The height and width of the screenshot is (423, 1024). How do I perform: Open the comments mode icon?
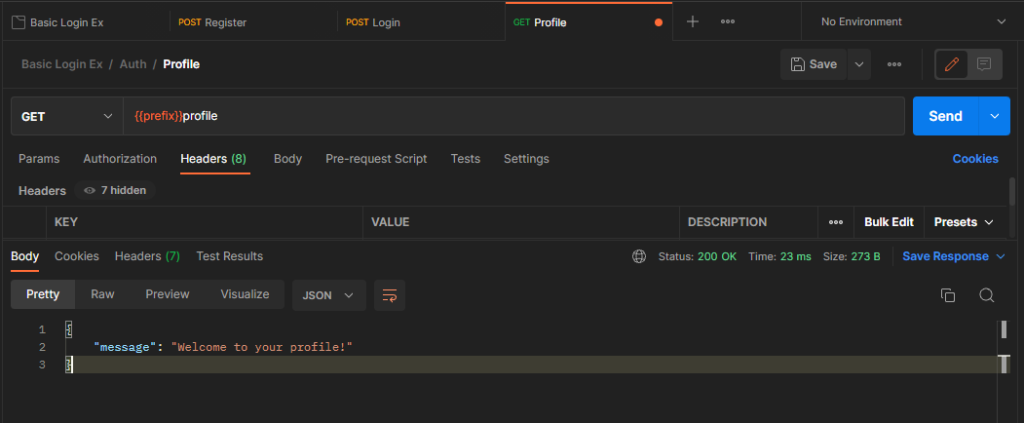click(x=984, y=64)
